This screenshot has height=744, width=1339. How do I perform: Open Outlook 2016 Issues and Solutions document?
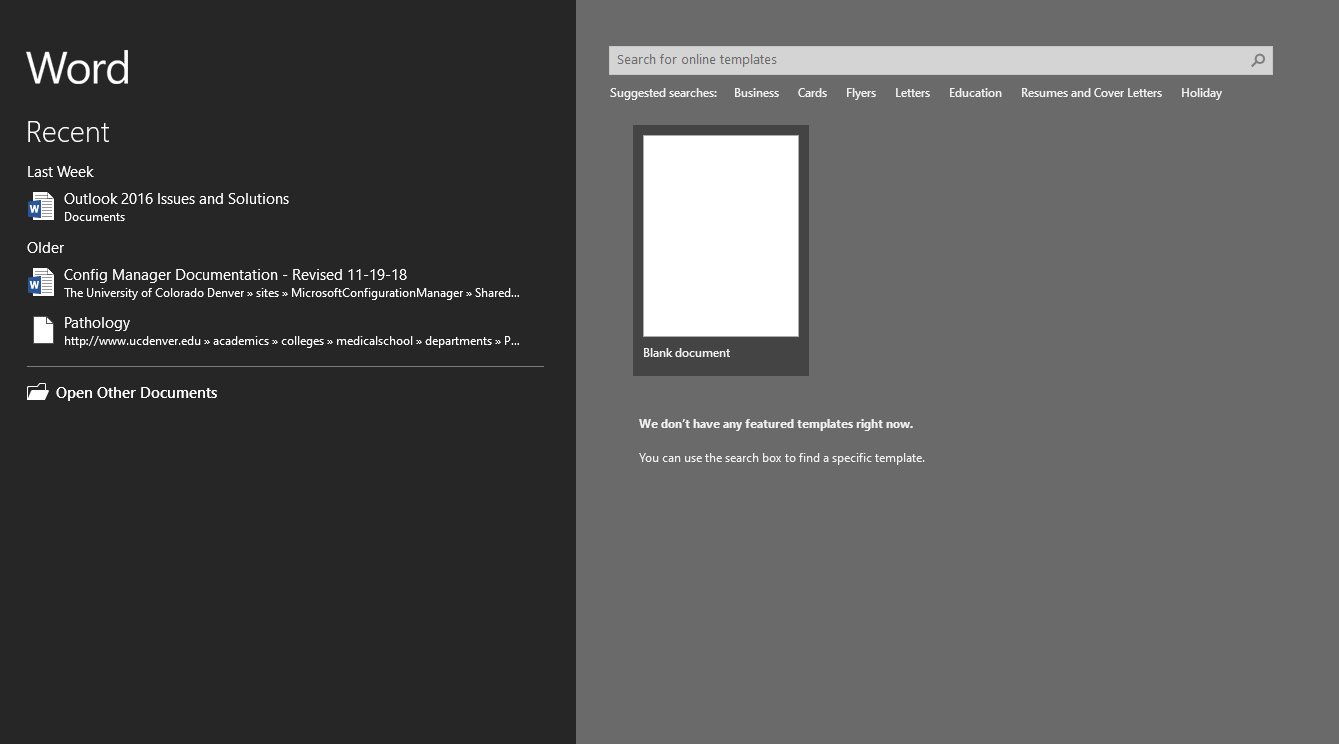[x=176, y=199]
